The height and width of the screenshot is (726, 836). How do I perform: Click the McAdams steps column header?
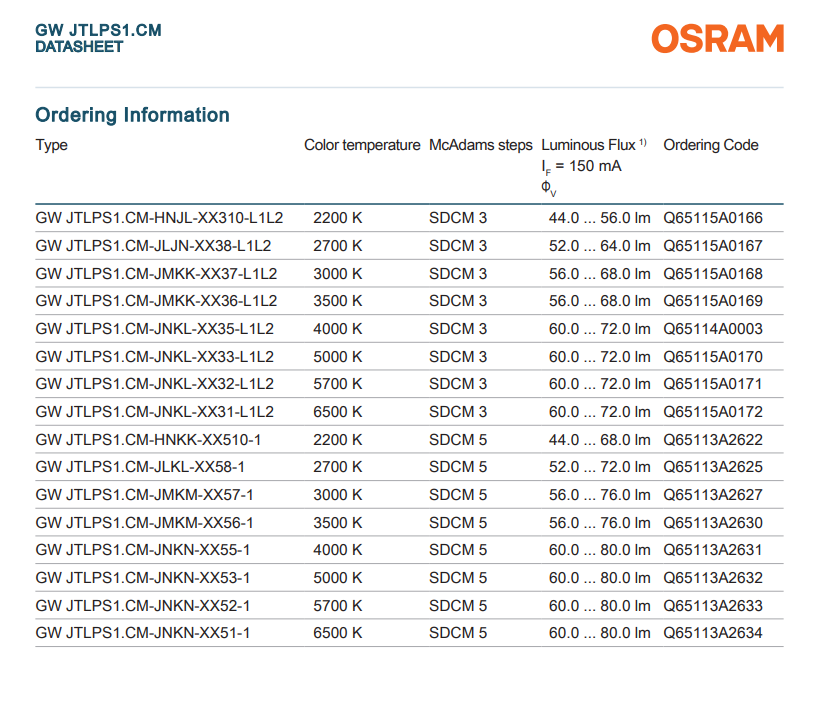pyautogui.click(x=480, y=145)
